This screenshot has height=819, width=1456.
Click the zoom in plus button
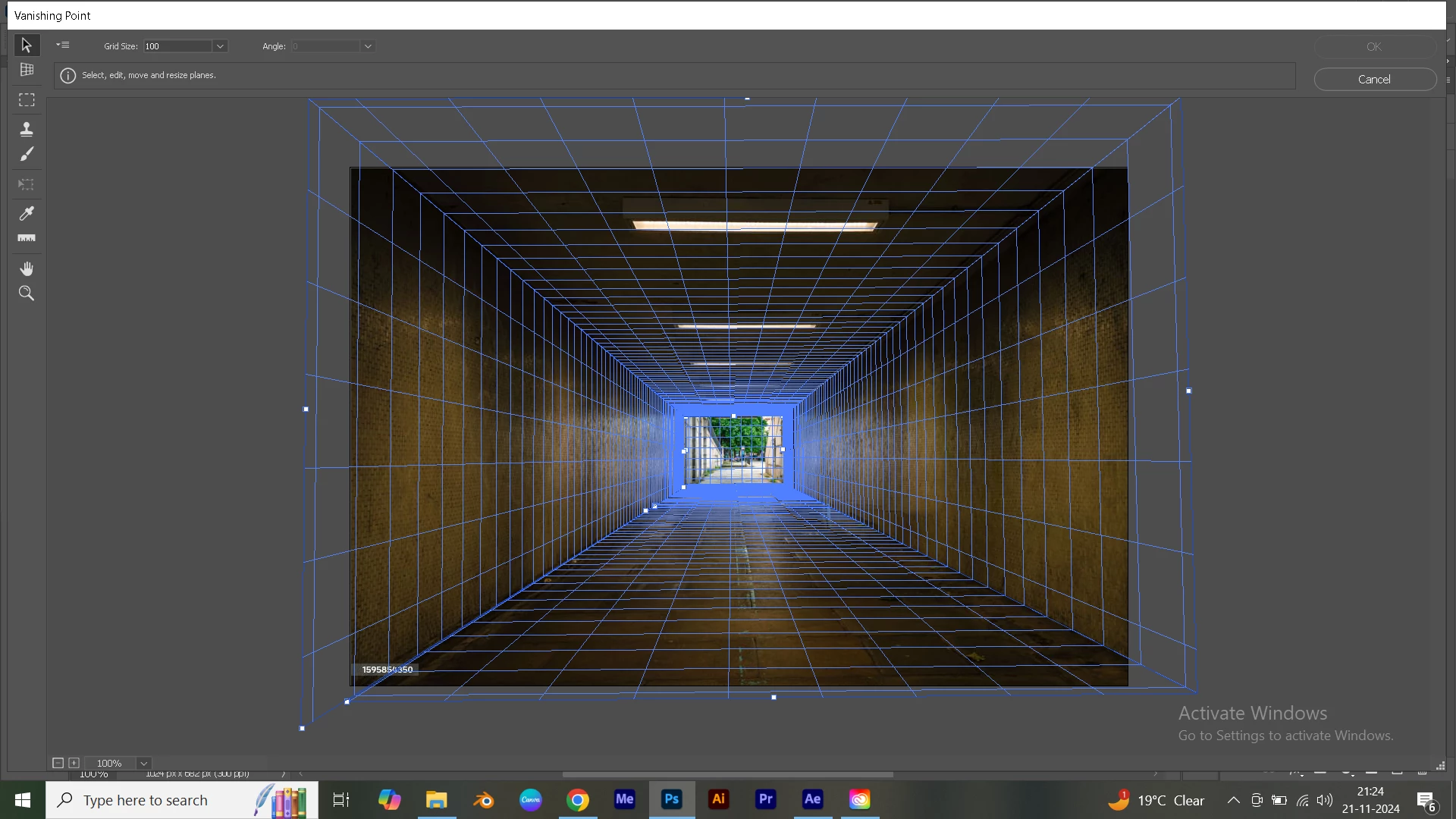point(74,764)
